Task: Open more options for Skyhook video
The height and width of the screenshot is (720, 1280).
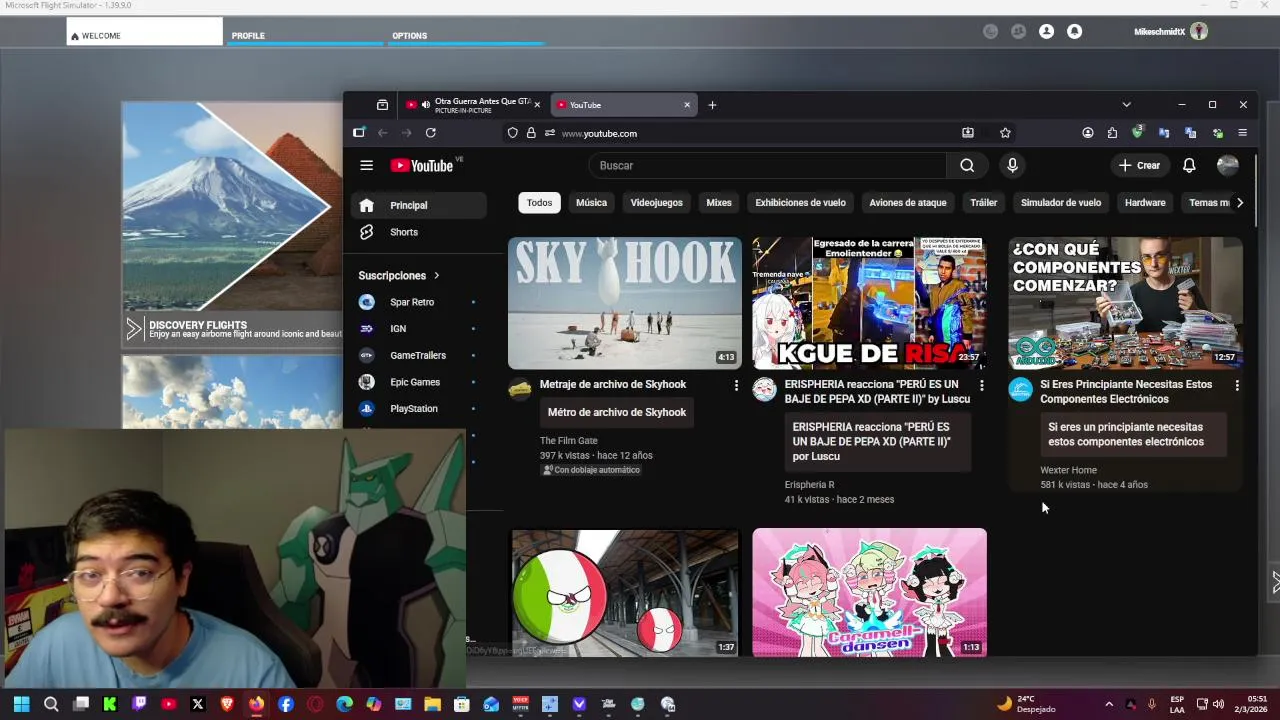Action: (x=736, y=385)
